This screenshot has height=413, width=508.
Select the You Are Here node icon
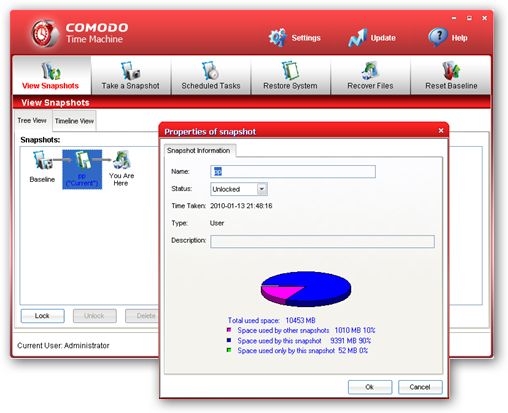click(x=122, y=160)
